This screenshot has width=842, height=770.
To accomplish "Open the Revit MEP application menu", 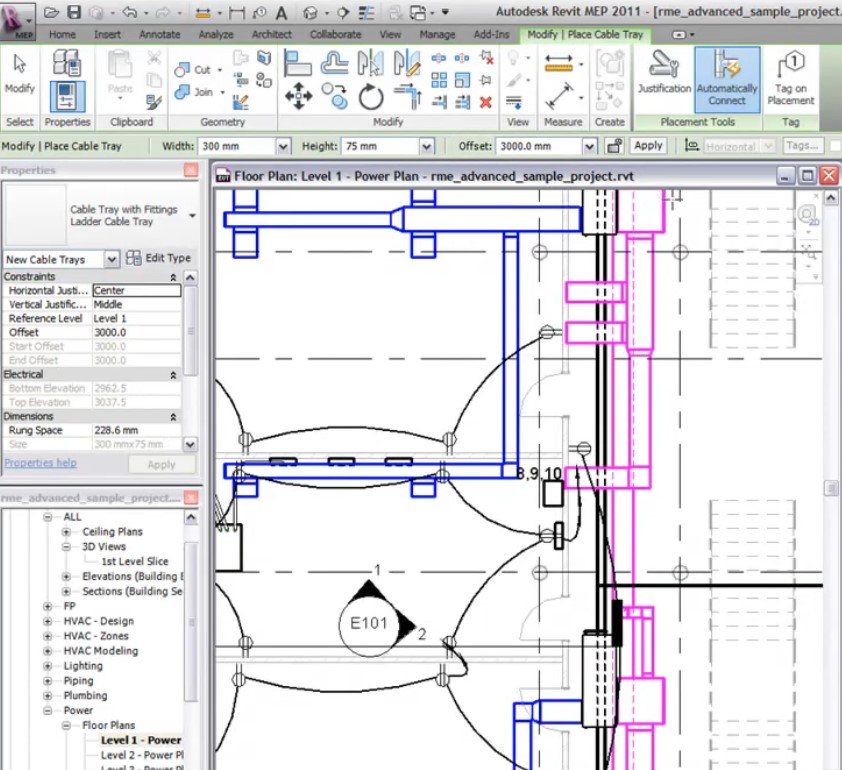I will 17,20.
